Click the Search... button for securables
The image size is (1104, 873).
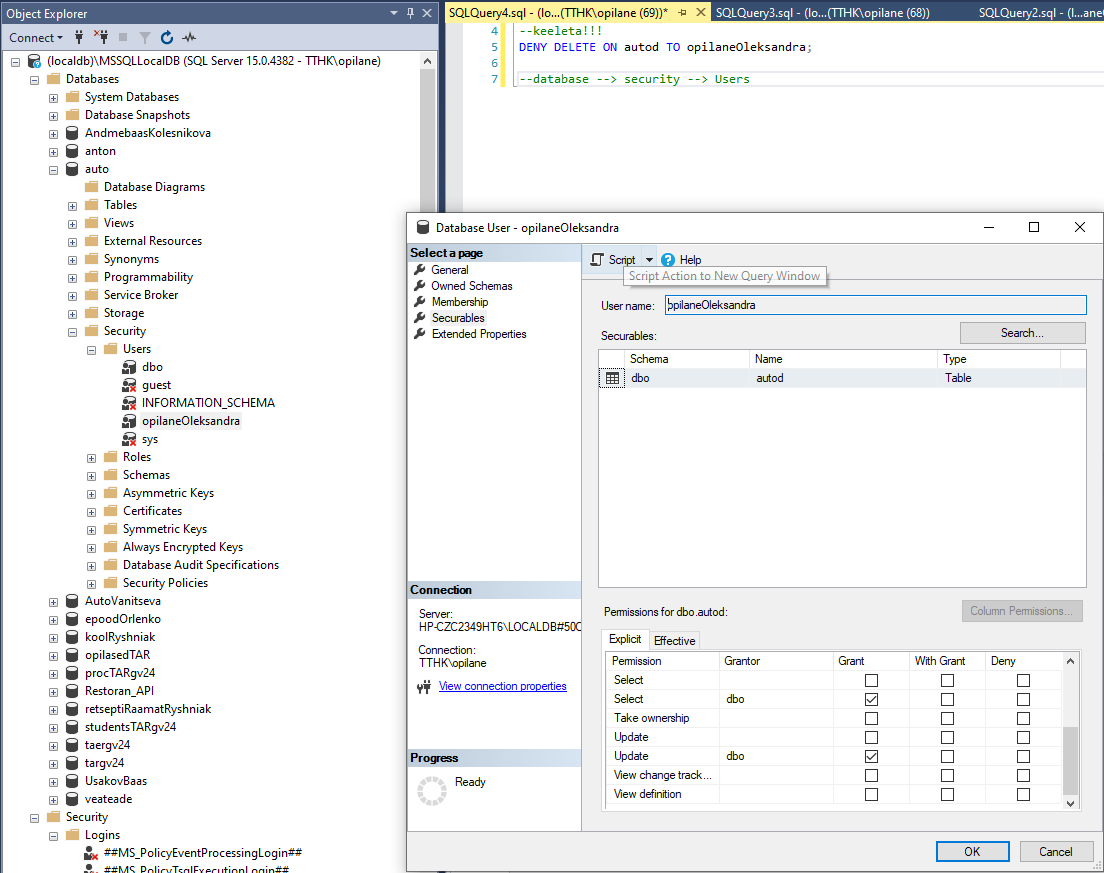tap(1022, 333)
